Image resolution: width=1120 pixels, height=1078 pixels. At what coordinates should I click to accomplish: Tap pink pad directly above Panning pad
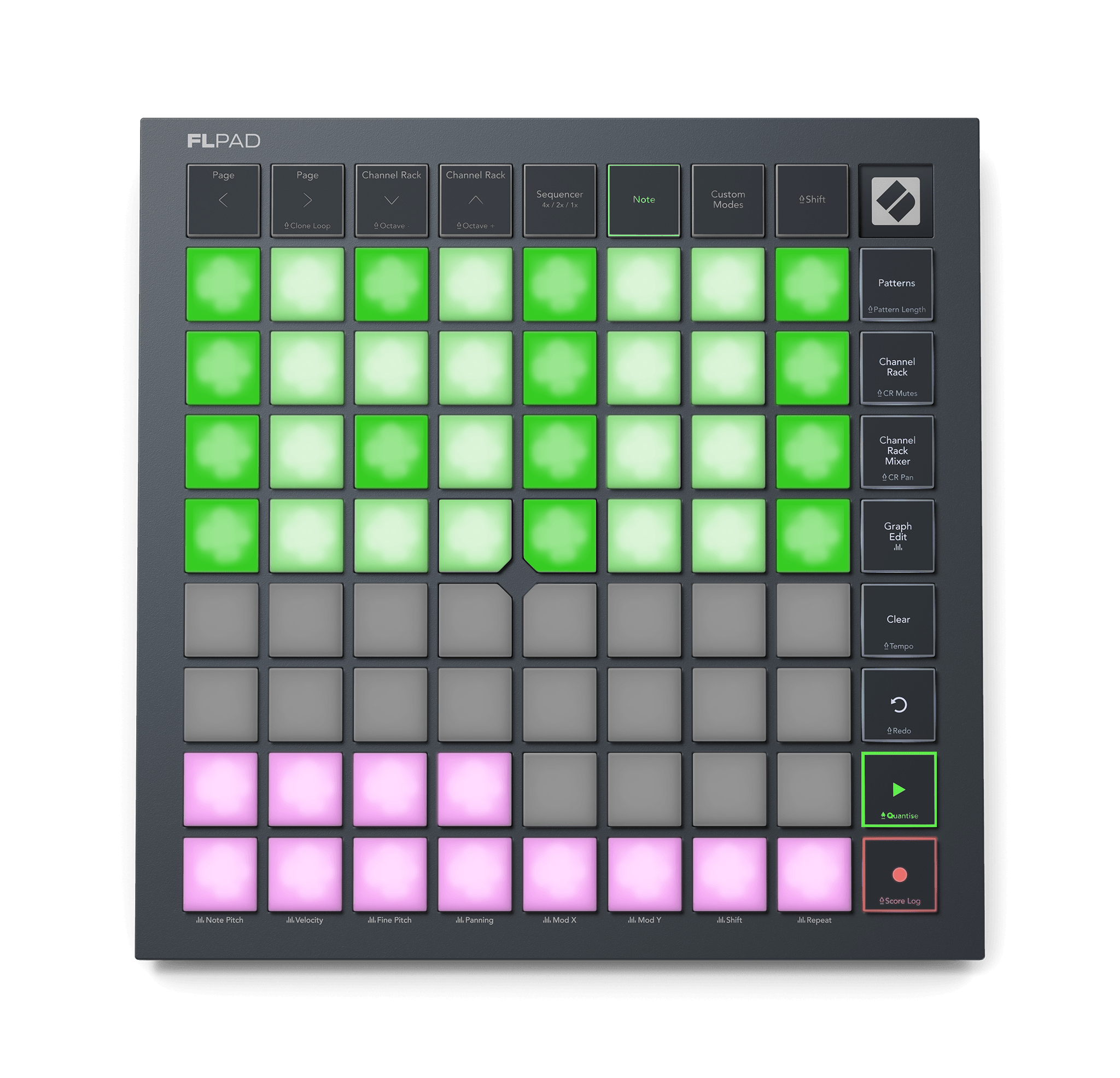pyautogui.click(x=475, y=789)
